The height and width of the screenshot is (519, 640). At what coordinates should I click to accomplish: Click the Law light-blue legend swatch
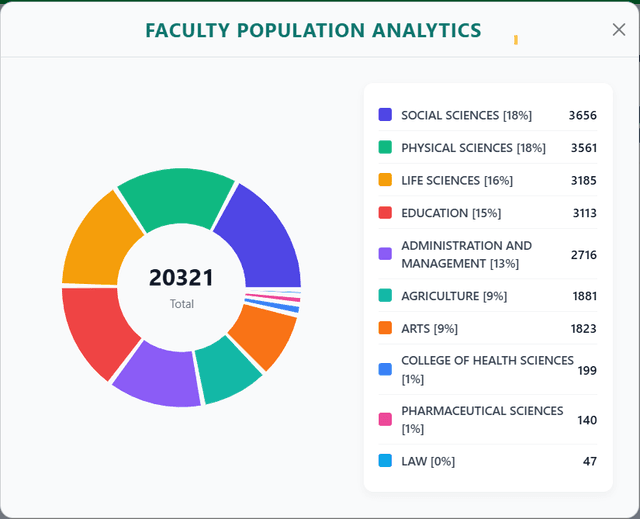pyautogui.click(x=385, y=461)
